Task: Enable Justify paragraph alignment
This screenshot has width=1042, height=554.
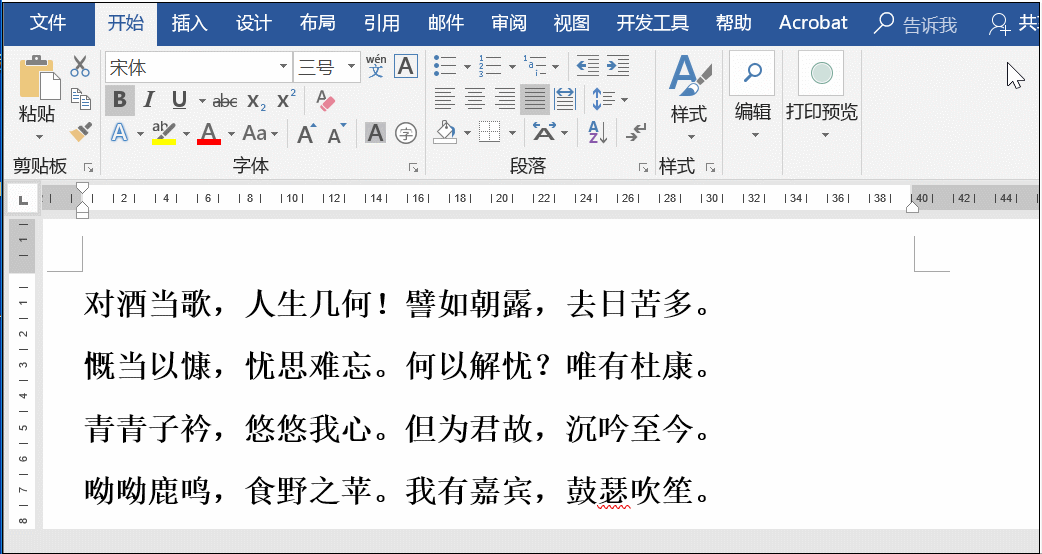Action: pyautogui.click(x=535, y=99)
